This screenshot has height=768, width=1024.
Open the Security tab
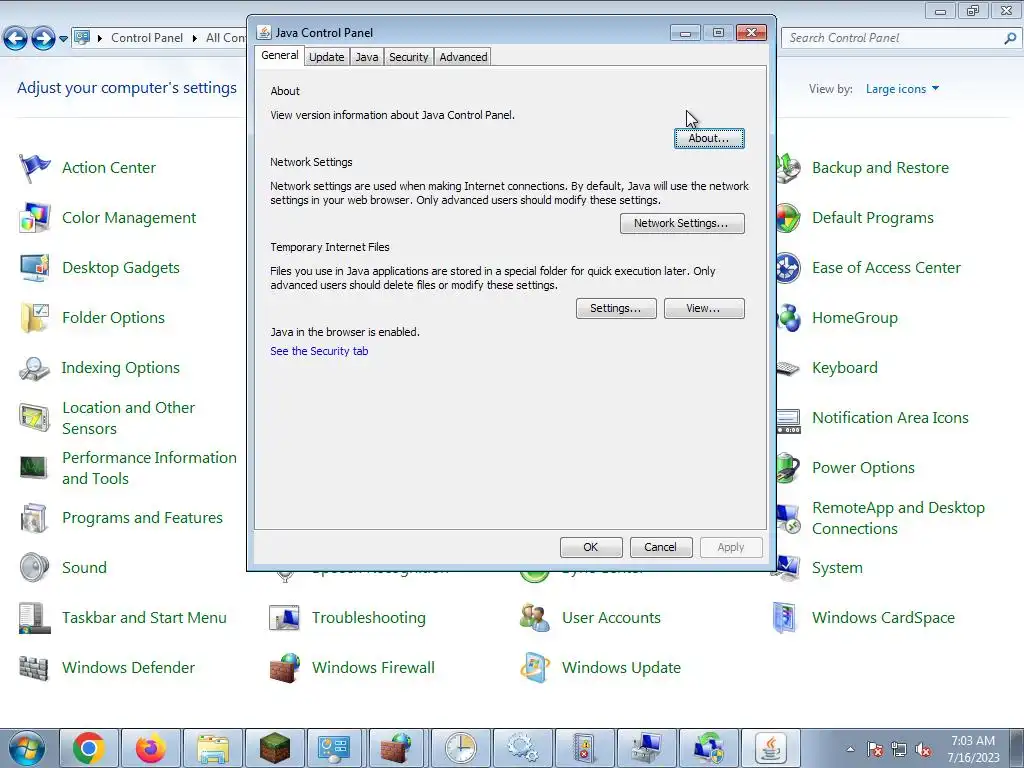click(408, 57)
